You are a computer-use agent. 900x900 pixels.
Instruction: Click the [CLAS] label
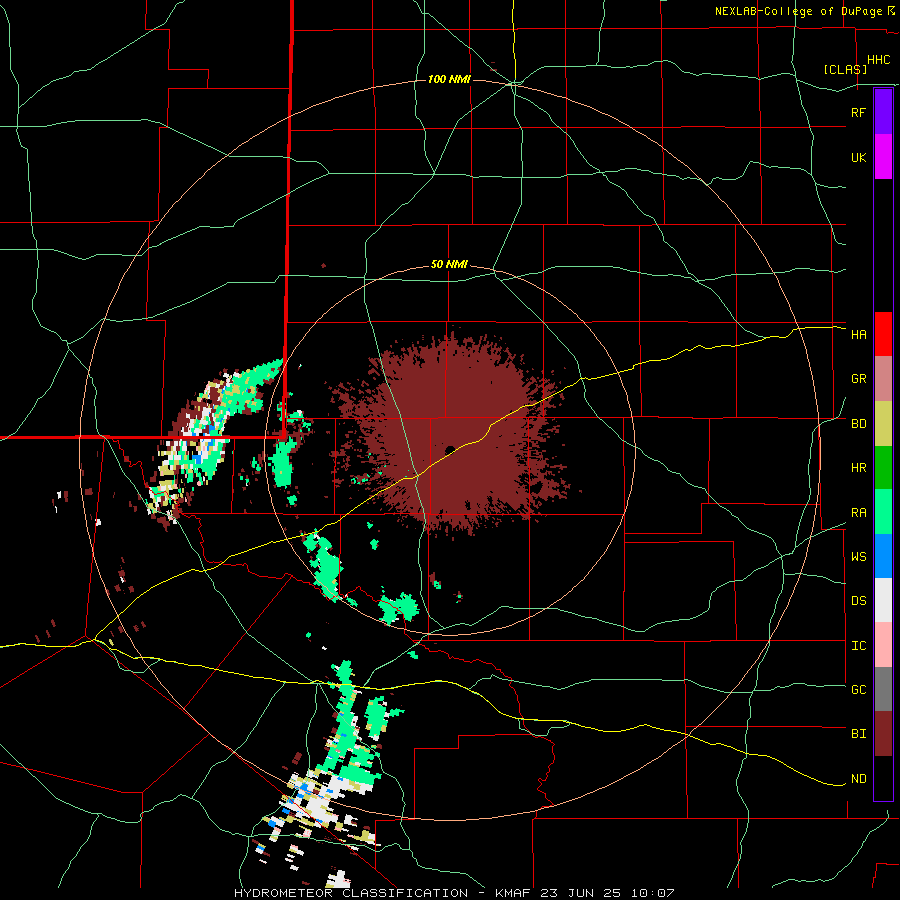[x=845, y=69]
